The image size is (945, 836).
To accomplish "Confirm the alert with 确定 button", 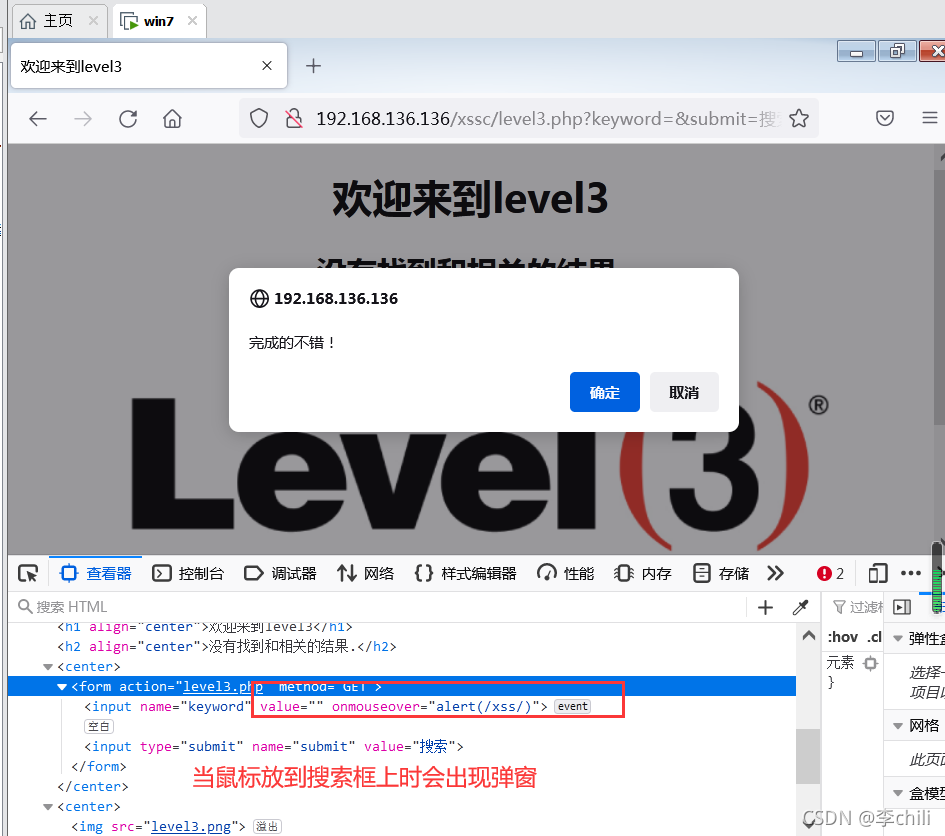I will [x=604, y=392].
